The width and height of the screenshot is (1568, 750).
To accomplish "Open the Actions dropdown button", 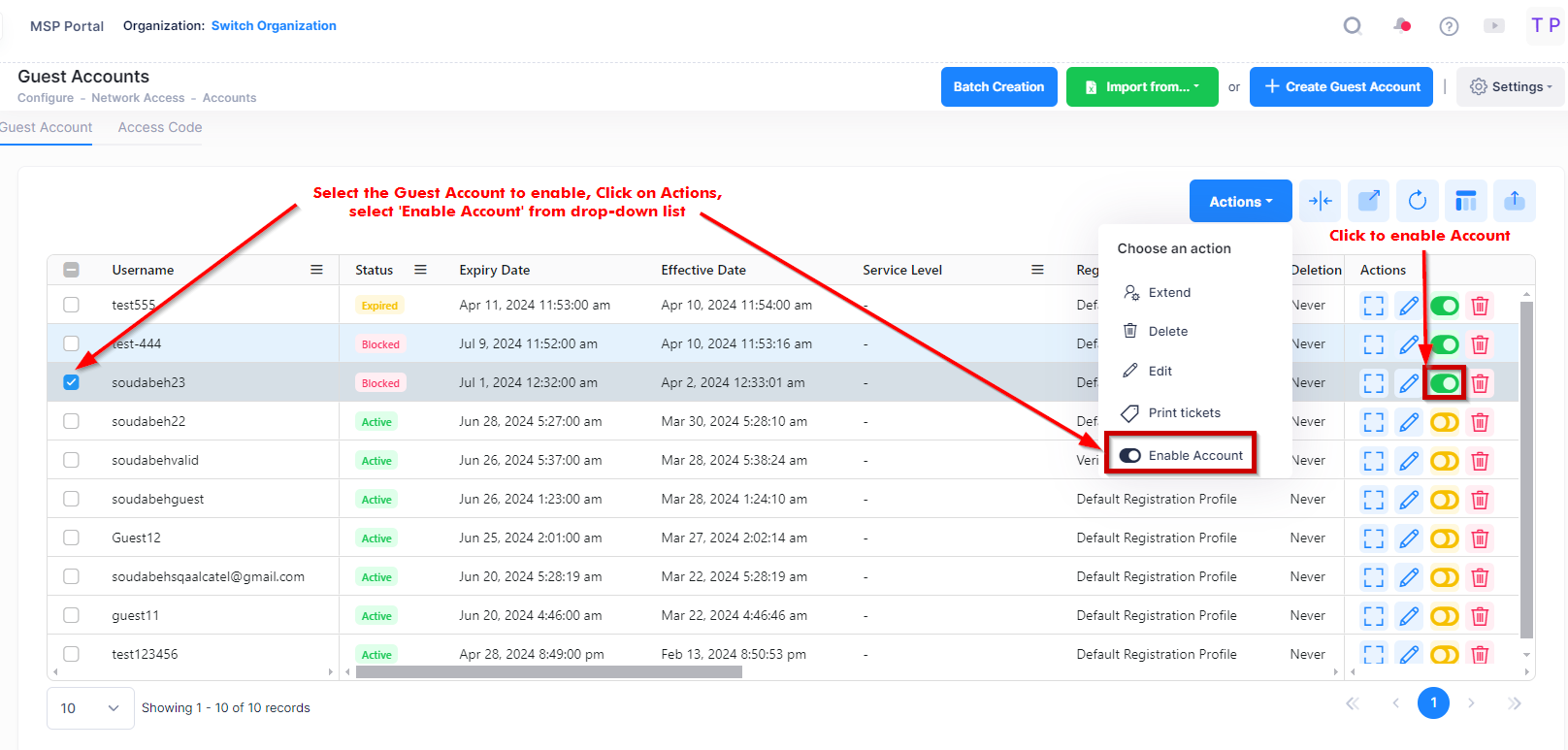I will pos(1240,201).
